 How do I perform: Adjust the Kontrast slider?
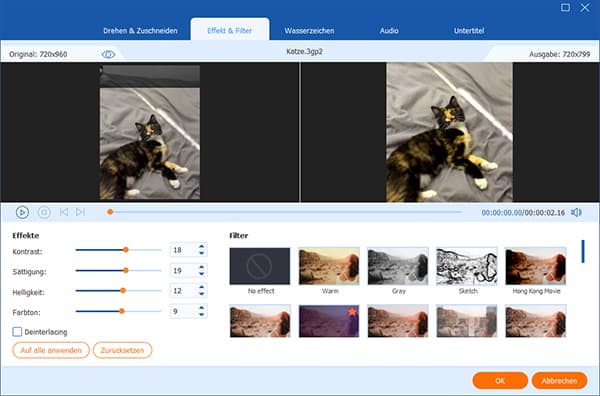coord(119,250)
